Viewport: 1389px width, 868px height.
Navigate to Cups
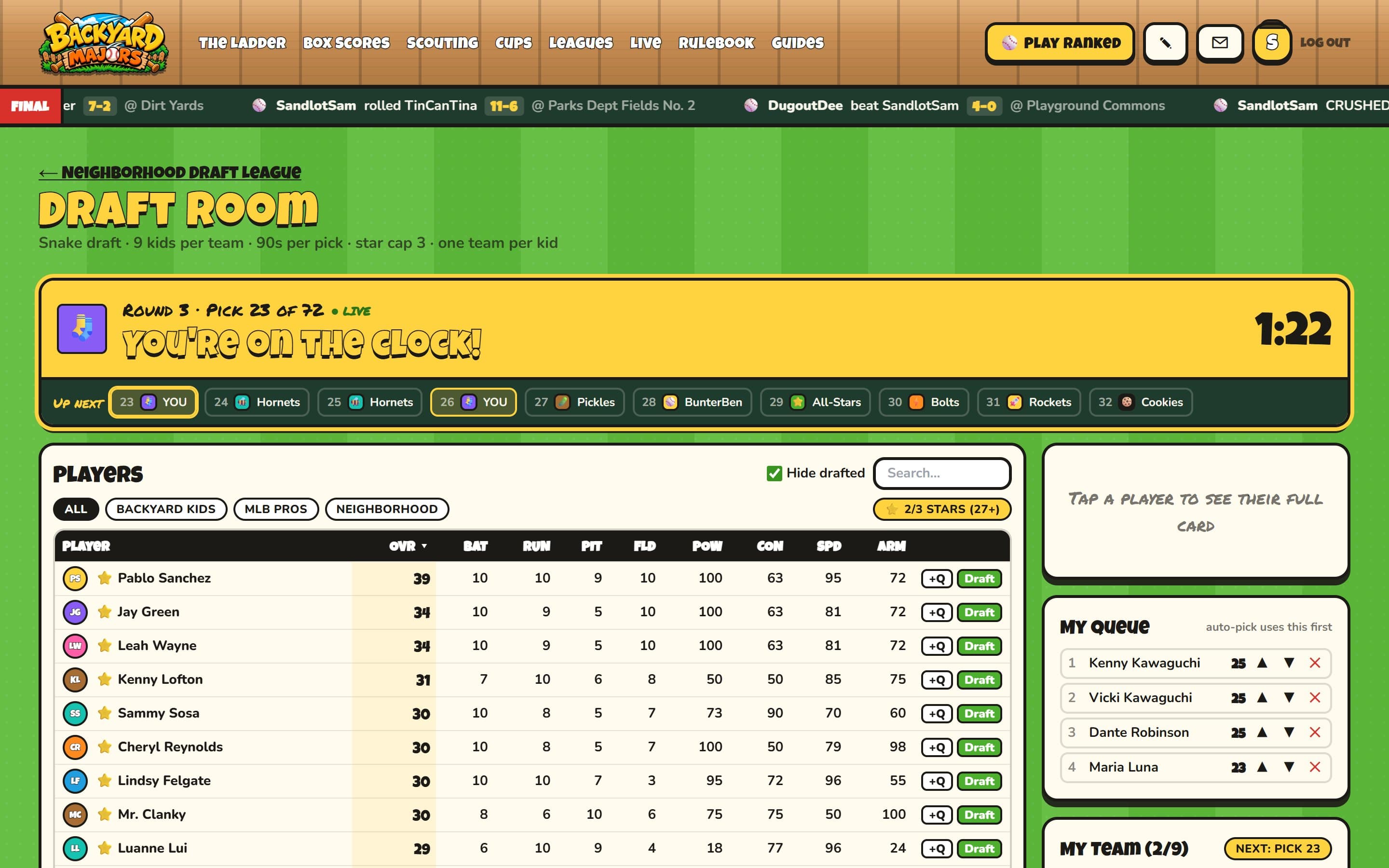tap(514, 43)
